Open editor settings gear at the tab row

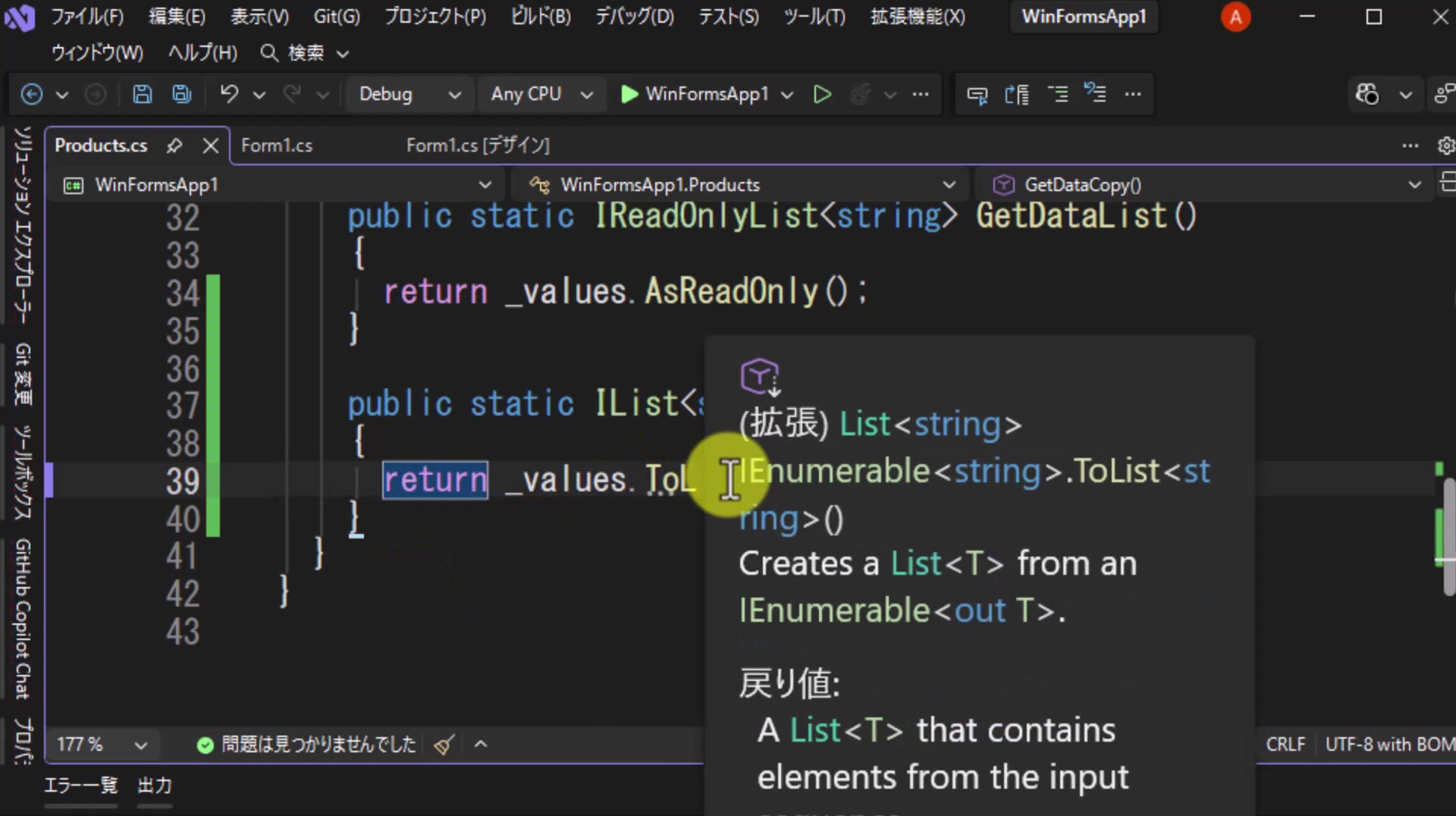coord(1446,145)
